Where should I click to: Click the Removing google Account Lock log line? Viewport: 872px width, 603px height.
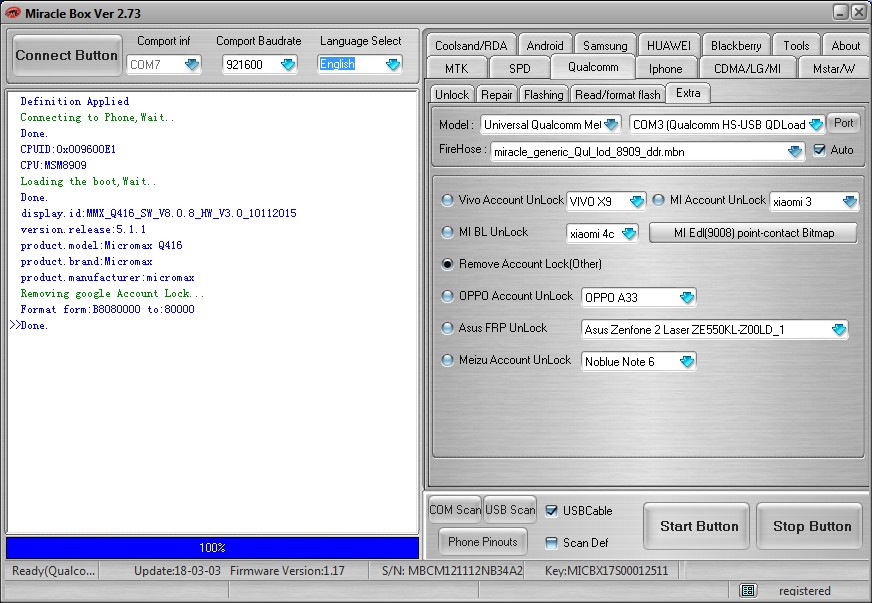pyautogui.click(x=112, y=293)
